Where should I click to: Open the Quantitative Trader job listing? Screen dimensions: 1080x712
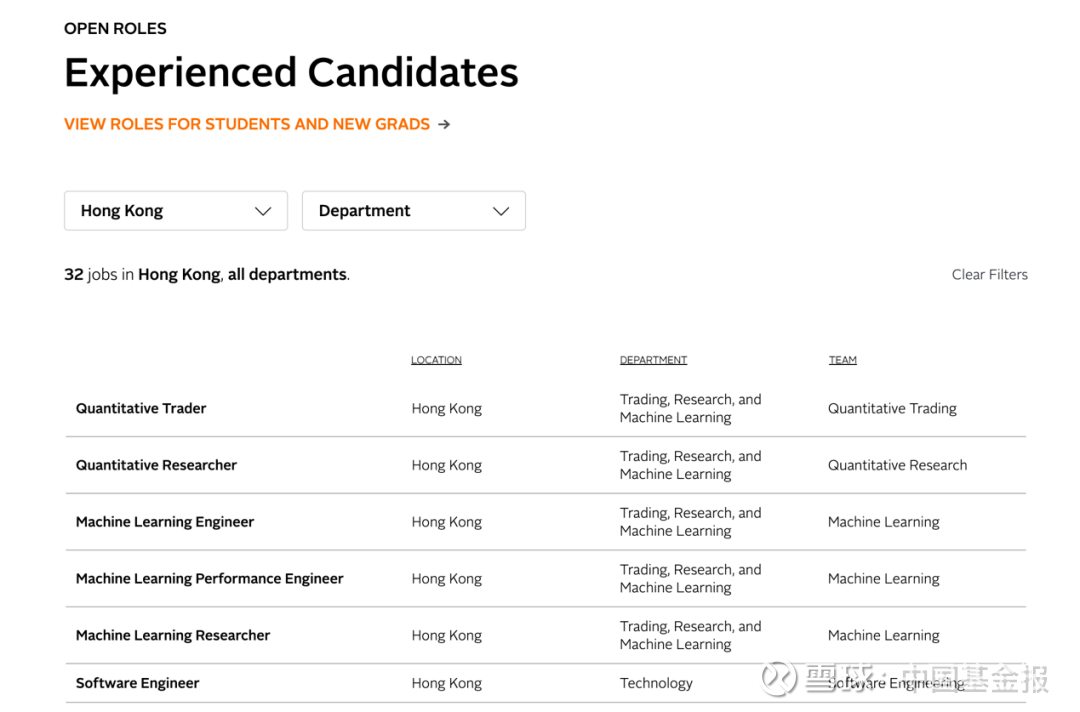pyautogui.click(x=141, y=408)
